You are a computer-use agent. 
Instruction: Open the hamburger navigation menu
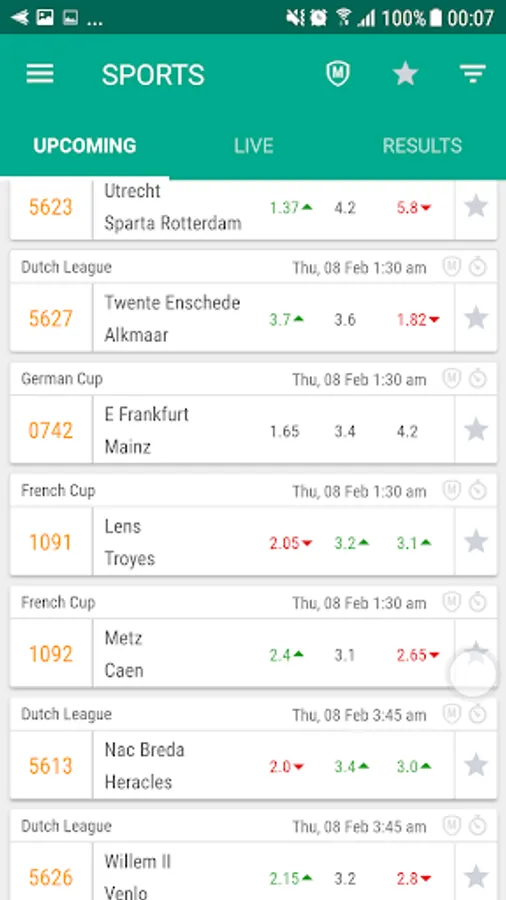click(40, 74)
